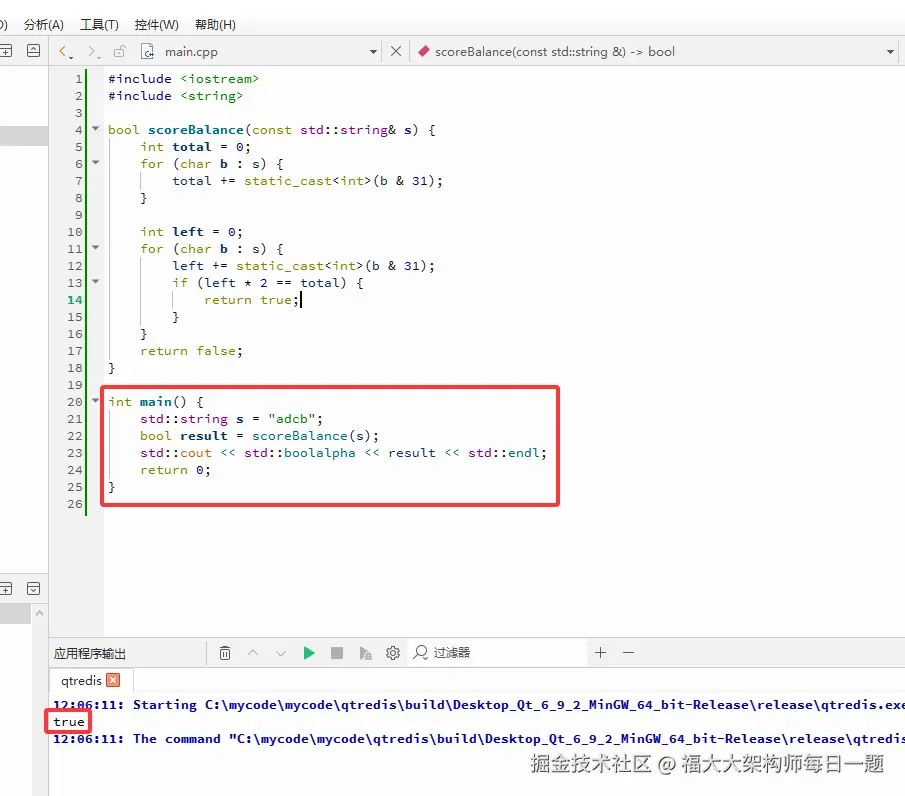
Task: Click the main.cpp file type icon
Action: pos(148,51)
